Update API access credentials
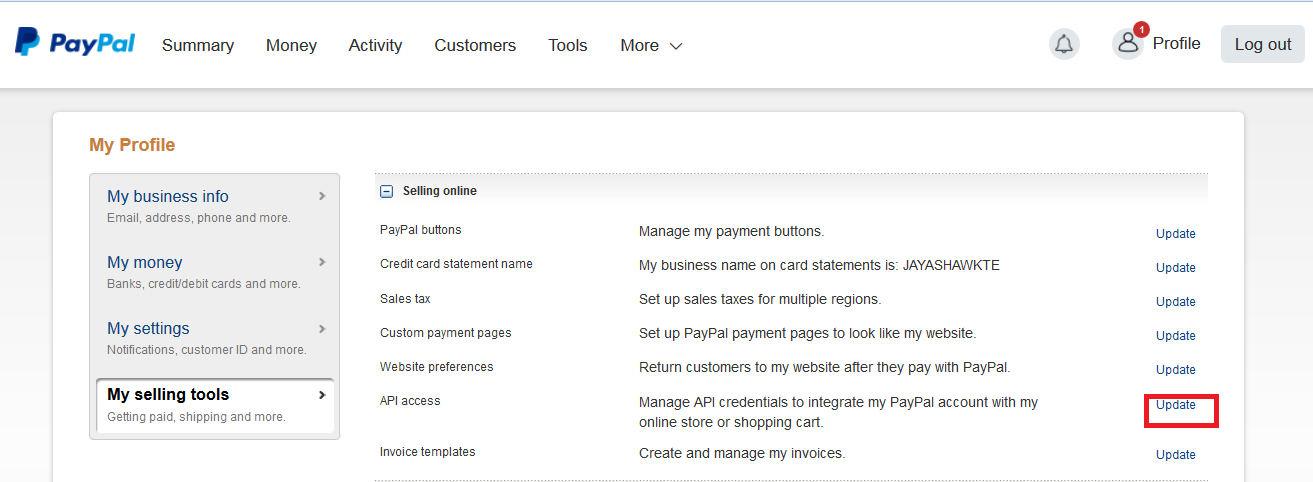This screenshot has width=1313, height=482. pos(1175,405)
